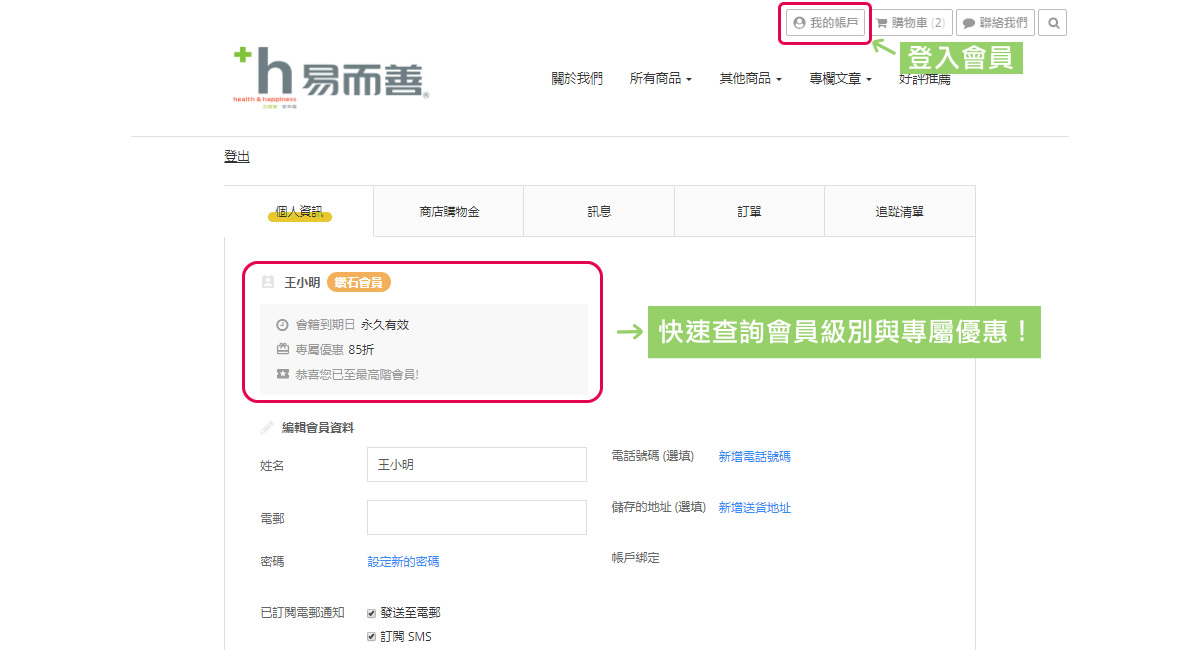
Task: Click the 鑽石會員 membership badge
Action: [359, 283]
